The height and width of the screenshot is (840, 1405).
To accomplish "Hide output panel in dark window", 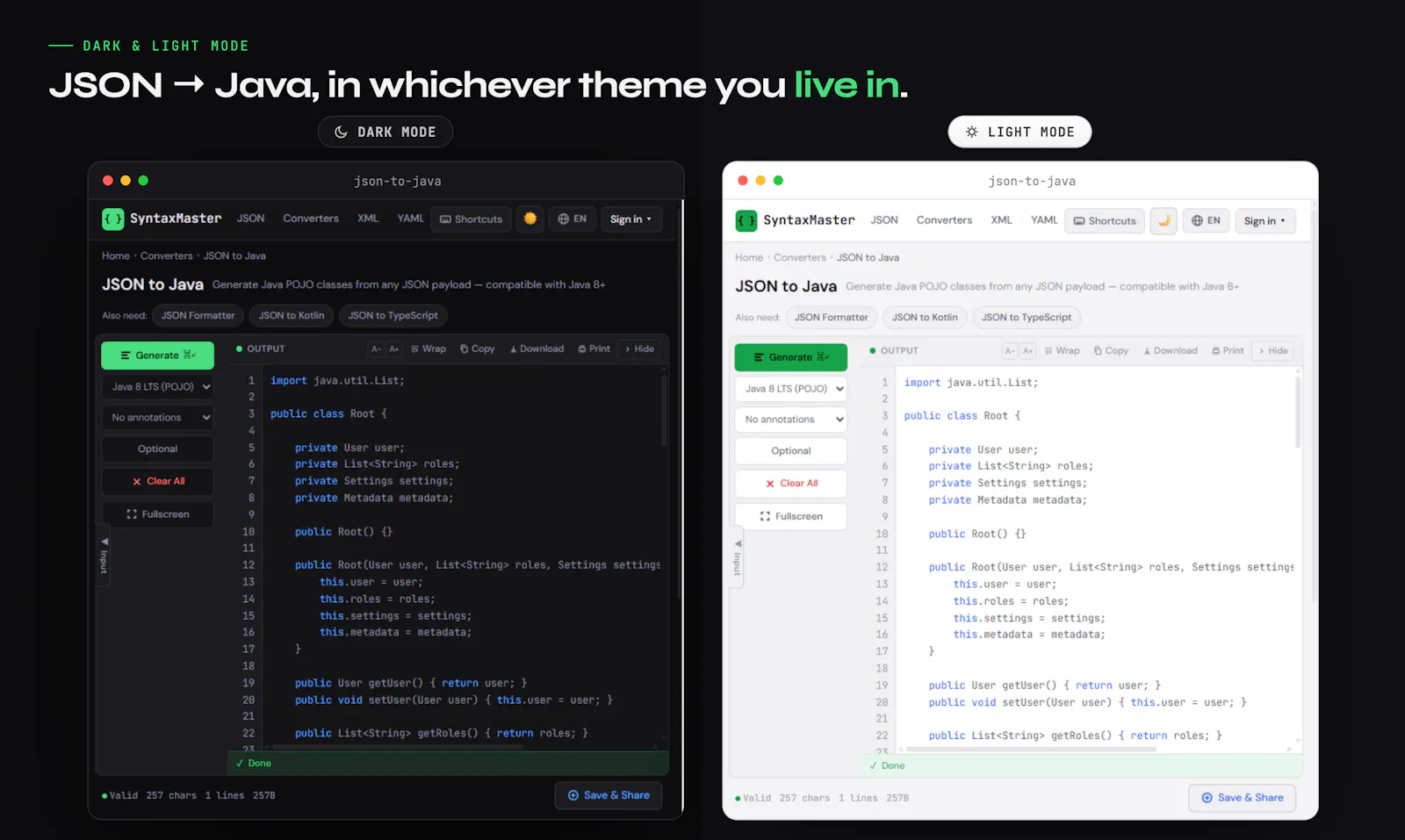I will point(639,348).
